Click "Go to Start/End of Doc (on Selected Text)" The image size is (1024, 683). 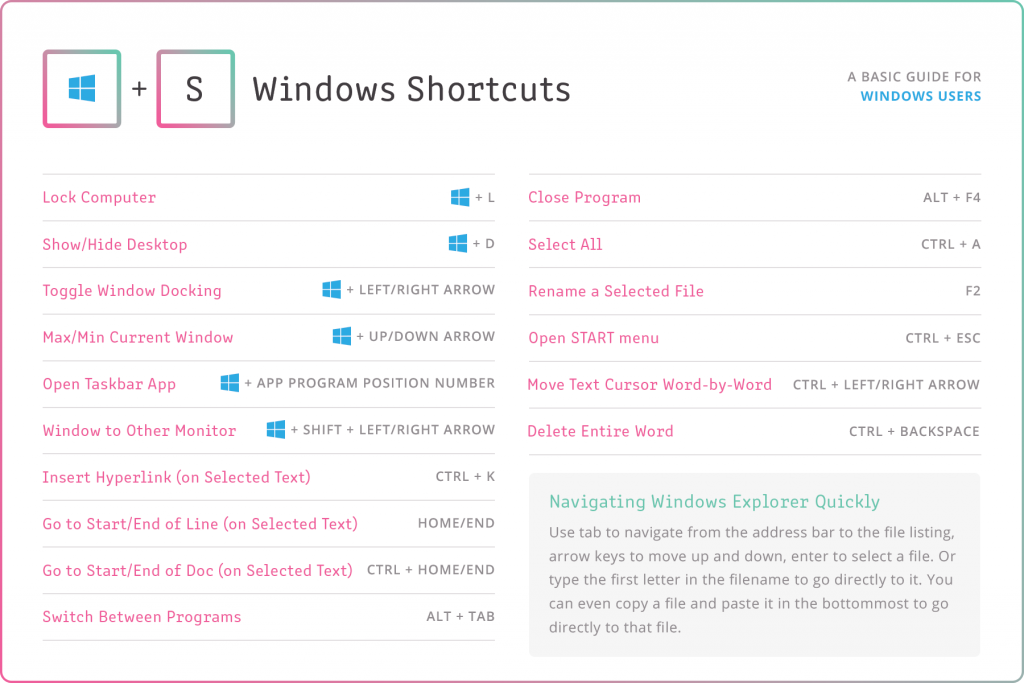point(197,571)
